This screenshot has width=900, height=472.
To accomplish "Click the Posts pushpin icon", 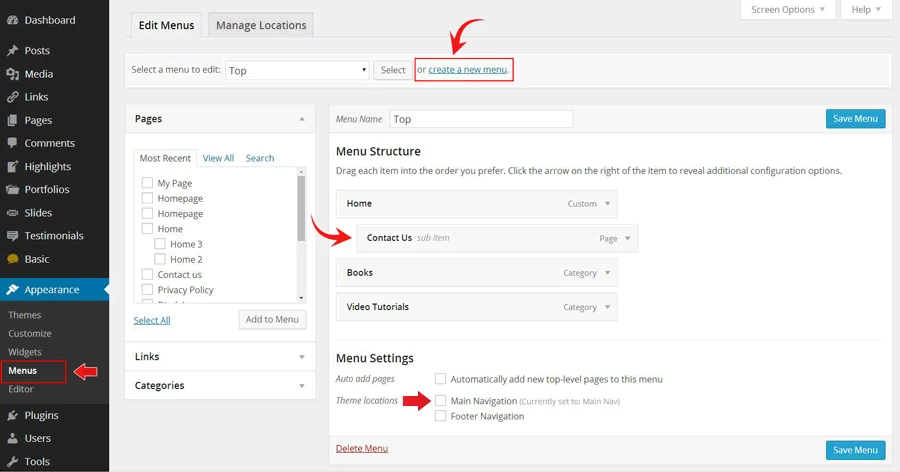I will (12, 51).
